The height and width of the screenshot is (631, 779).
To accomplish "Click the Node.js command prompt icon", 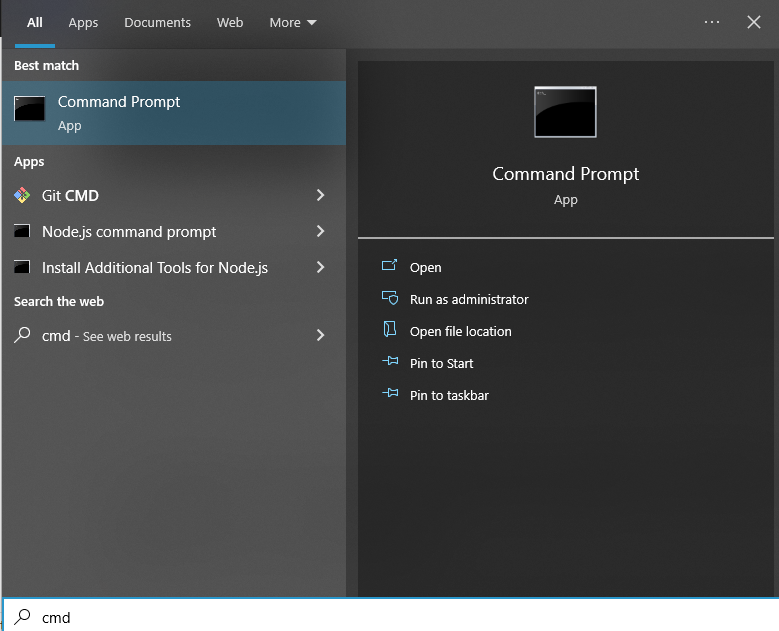I will [22, 231].
